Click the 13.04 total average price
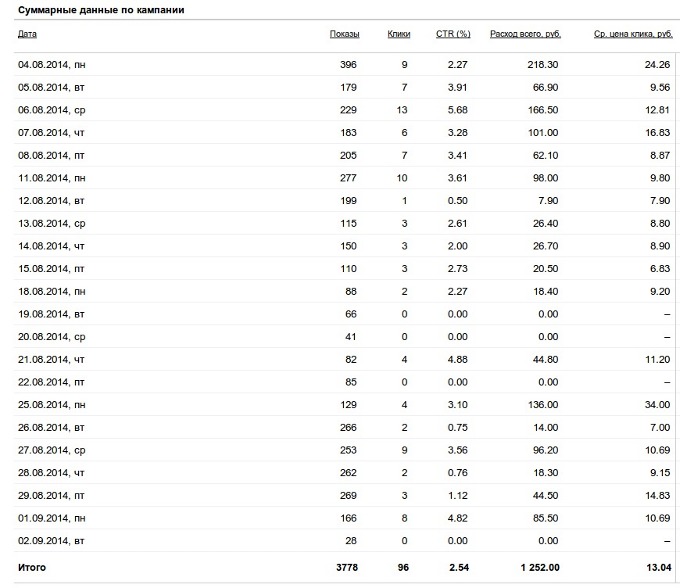 pos(659,568)
